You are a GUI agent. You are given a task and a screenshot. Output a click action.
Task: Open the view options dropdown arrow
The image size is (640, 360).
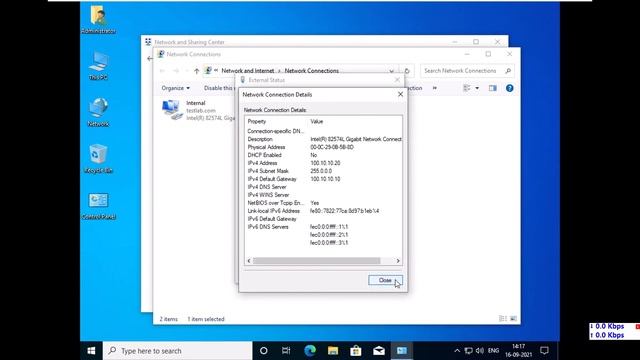[x=477, y=88]
